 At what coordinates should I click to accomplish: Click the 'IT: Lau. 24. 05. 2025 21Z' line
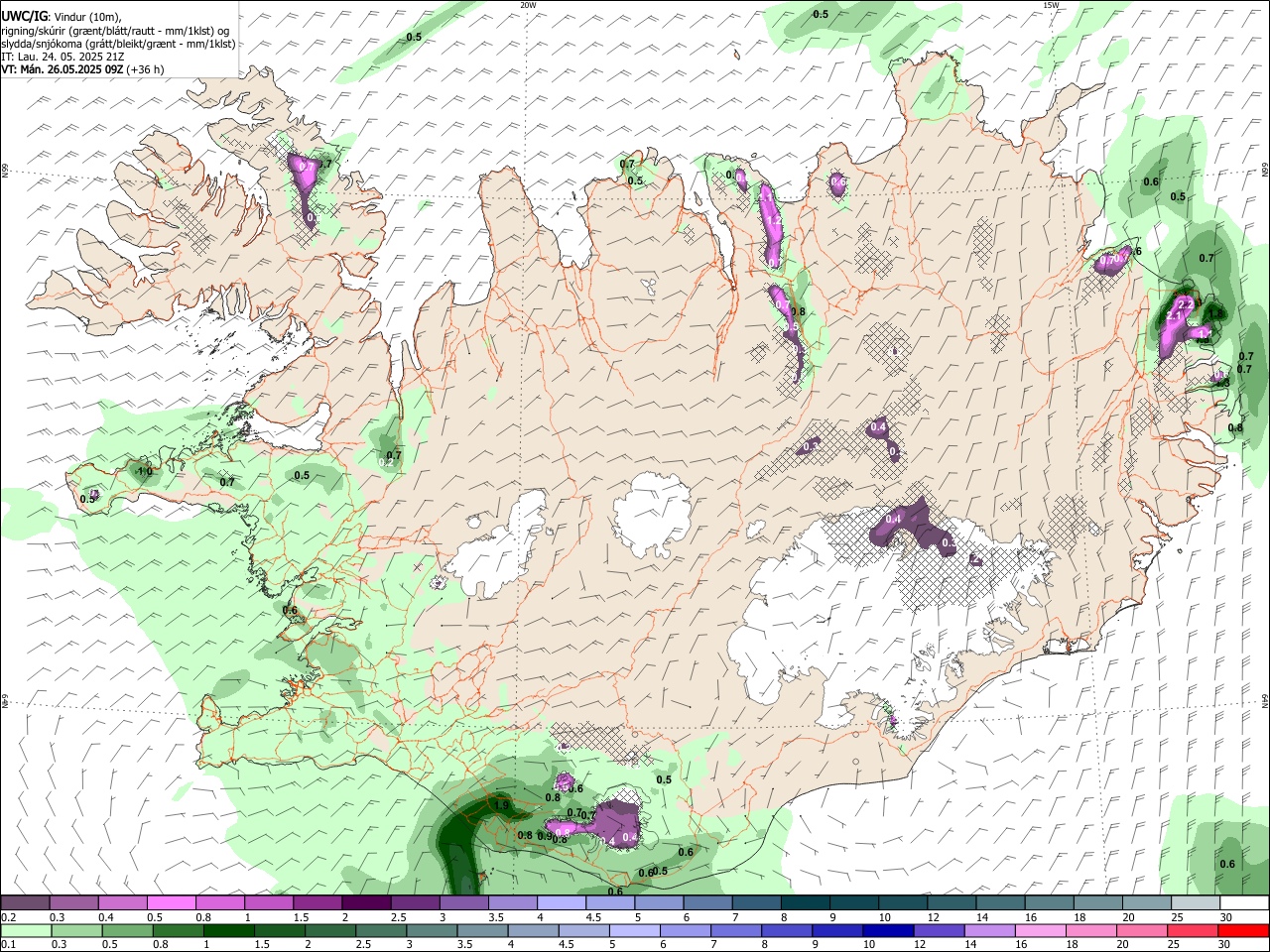tap(63, 57)
